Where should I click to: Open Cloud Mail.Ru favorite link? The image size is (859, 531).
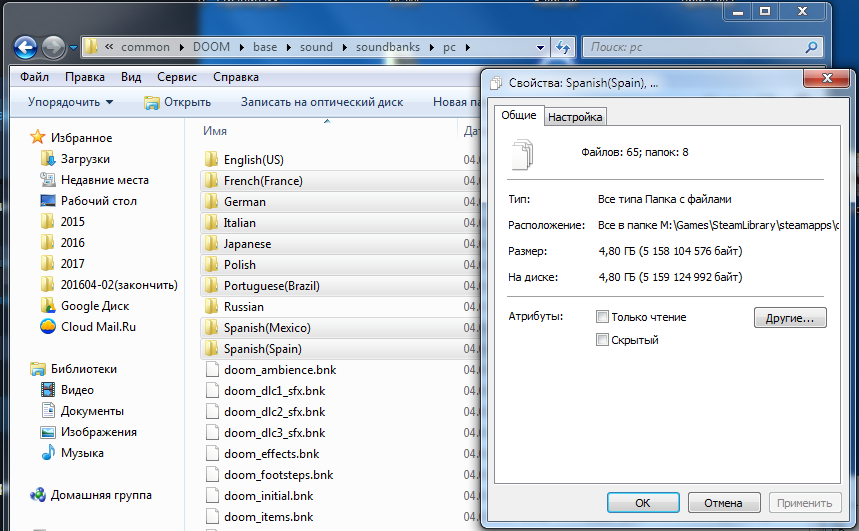(98, 327)
